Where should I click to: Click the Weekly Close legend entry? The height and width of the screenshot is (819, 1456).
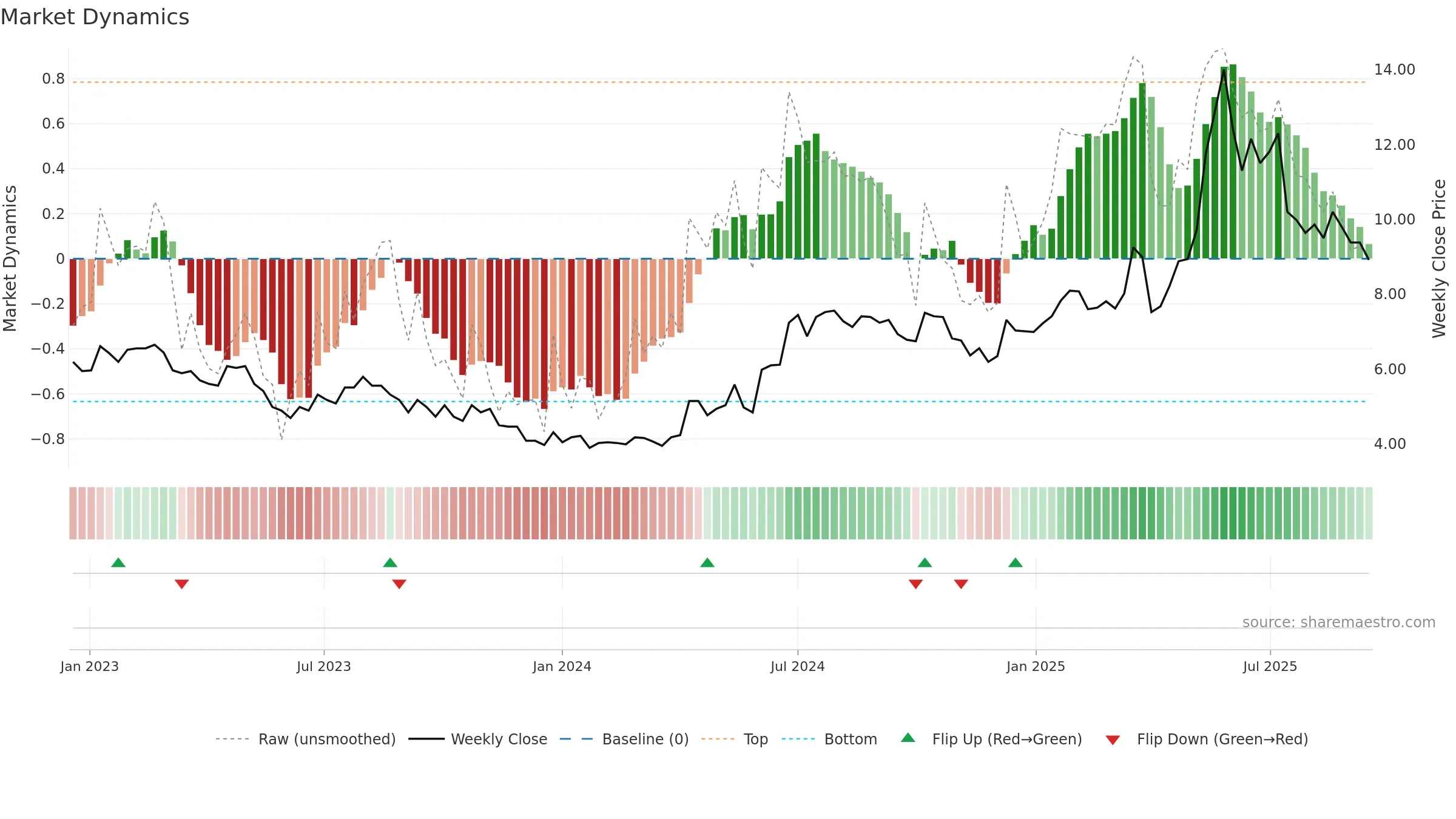[478, 739]
